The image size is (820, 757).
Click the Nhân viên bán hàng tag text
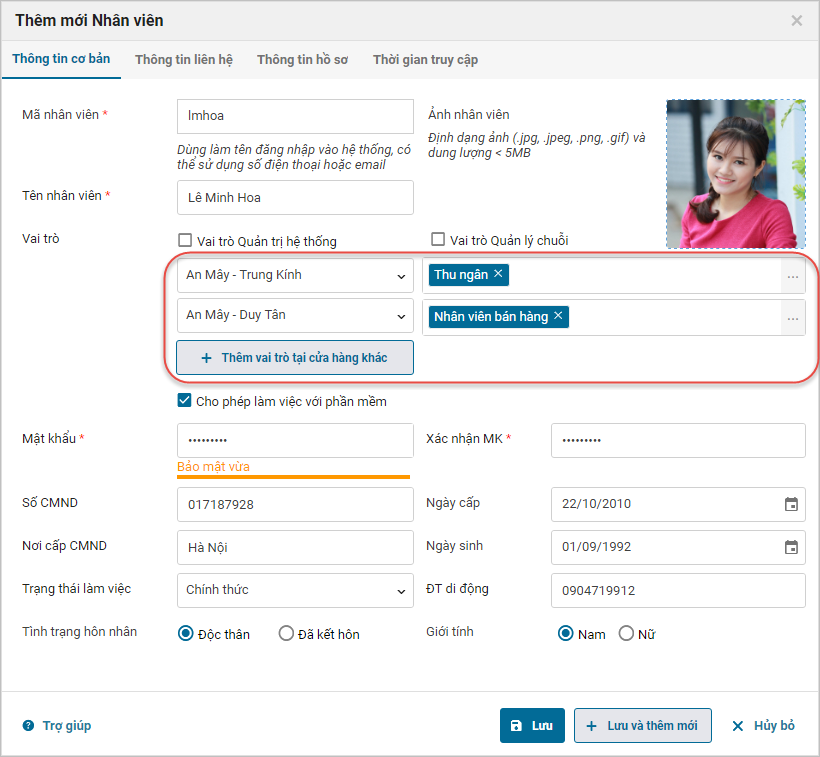point(491,316)
